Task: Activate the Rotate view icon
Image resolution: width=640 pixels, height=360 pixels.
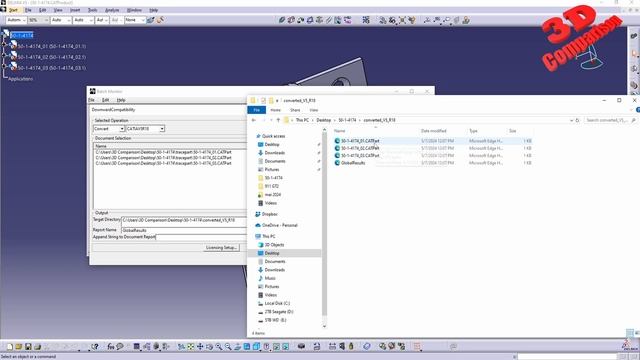Action: [x=209, y=347]
